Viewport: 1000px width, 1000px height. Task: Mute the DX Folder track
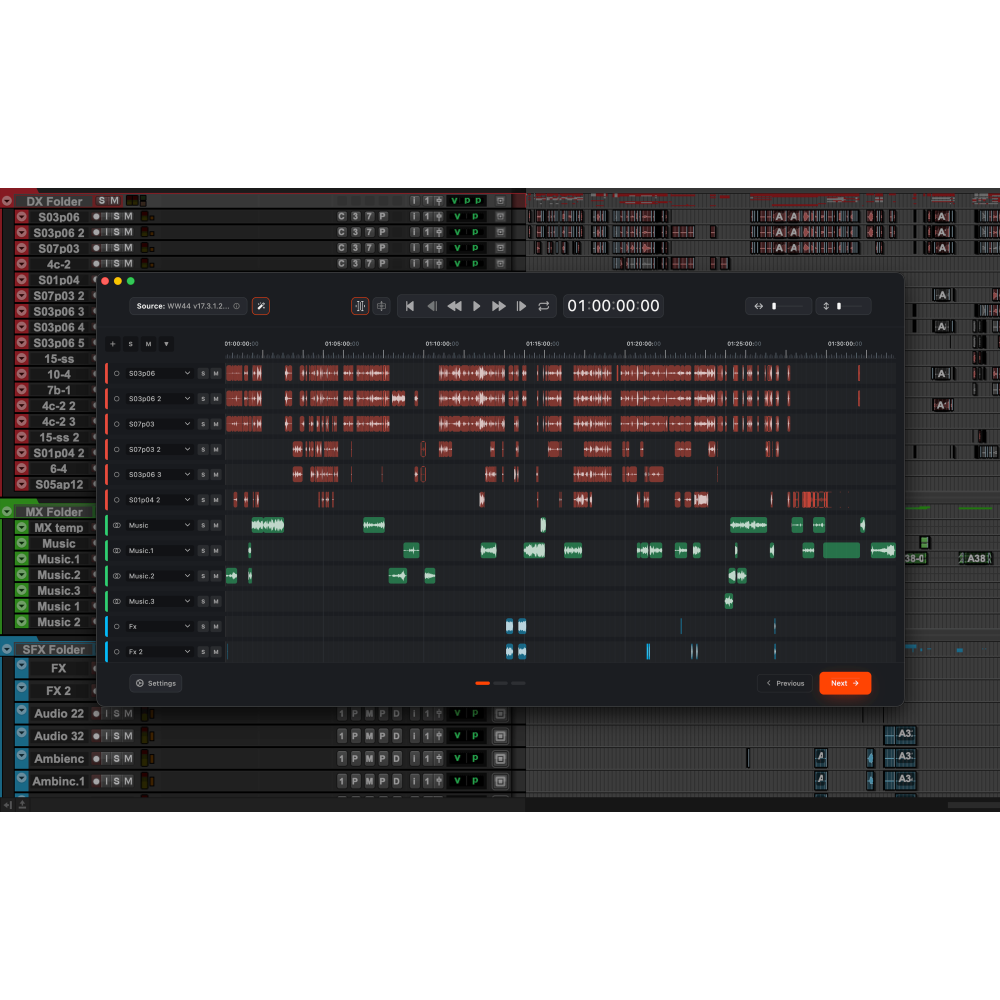pos(115,201)
